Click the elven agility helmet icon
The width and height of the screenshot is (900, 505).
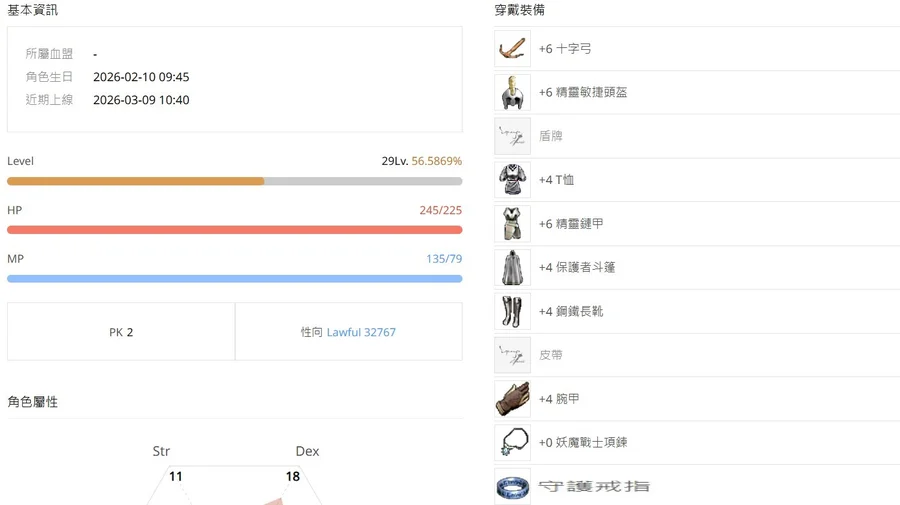click(x=512, y=93)
